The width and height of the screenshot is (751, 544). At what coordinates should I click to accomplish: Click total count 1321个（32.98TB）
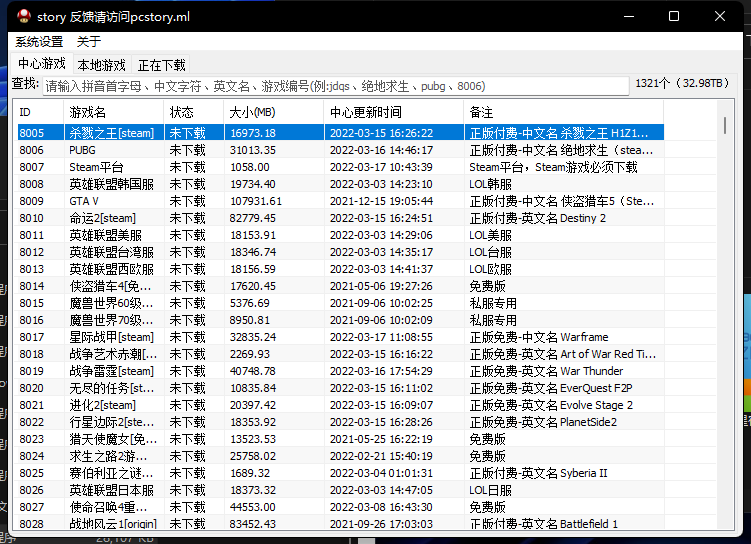tap(682, 83)
